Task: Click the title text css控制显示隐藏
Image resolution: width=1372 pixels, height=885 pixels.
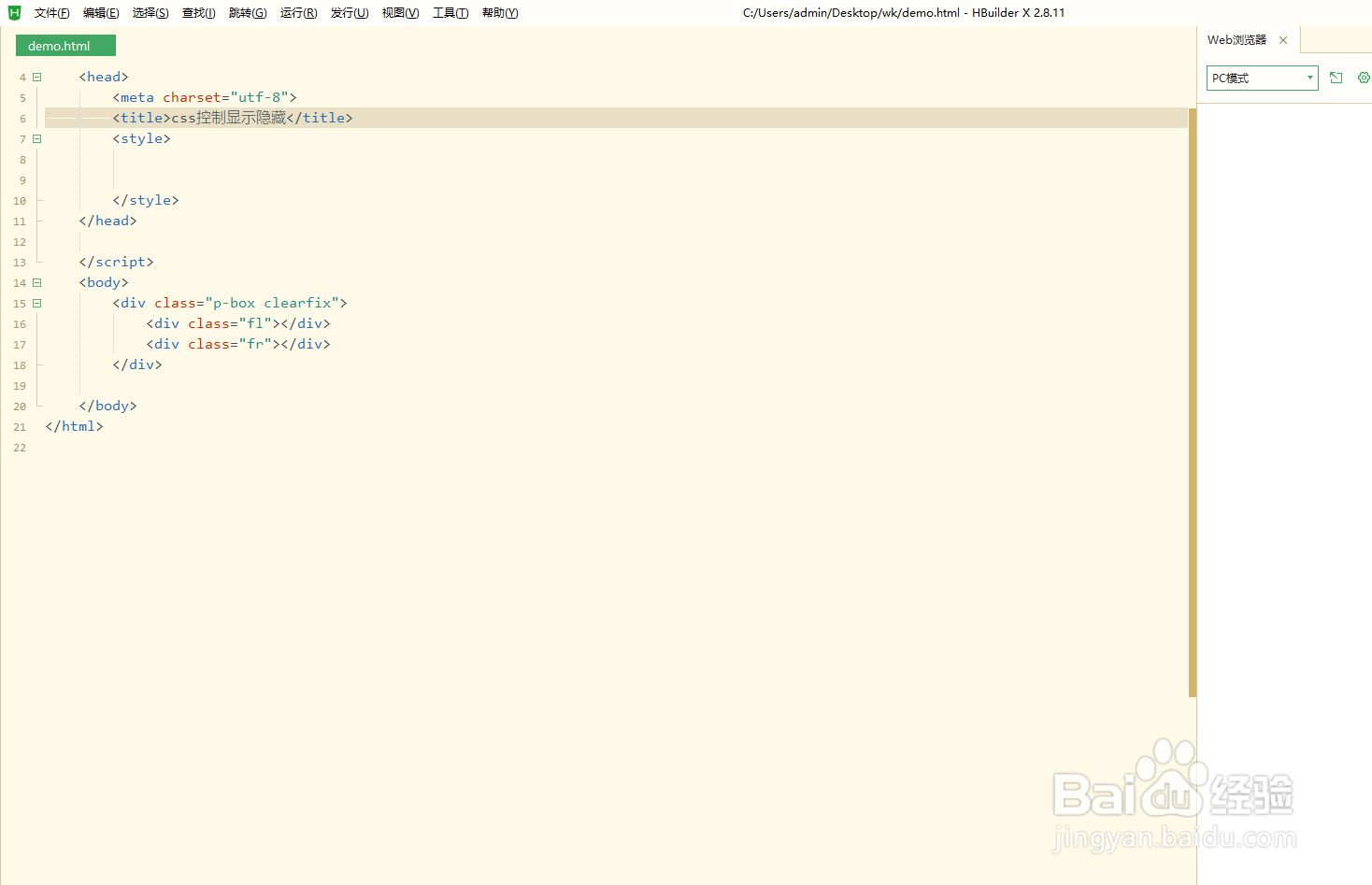Action: coord(229,118)
